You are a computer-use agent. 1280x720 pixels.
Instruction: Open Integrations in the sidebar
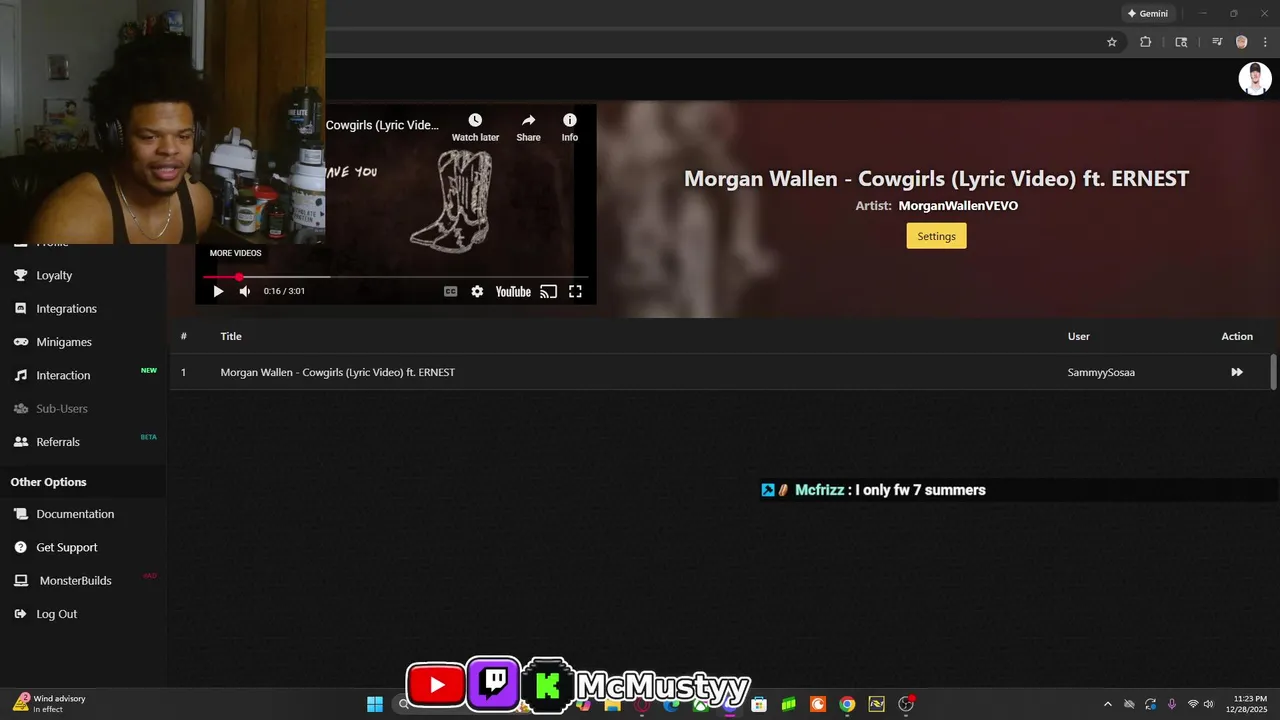click(66, 308)
